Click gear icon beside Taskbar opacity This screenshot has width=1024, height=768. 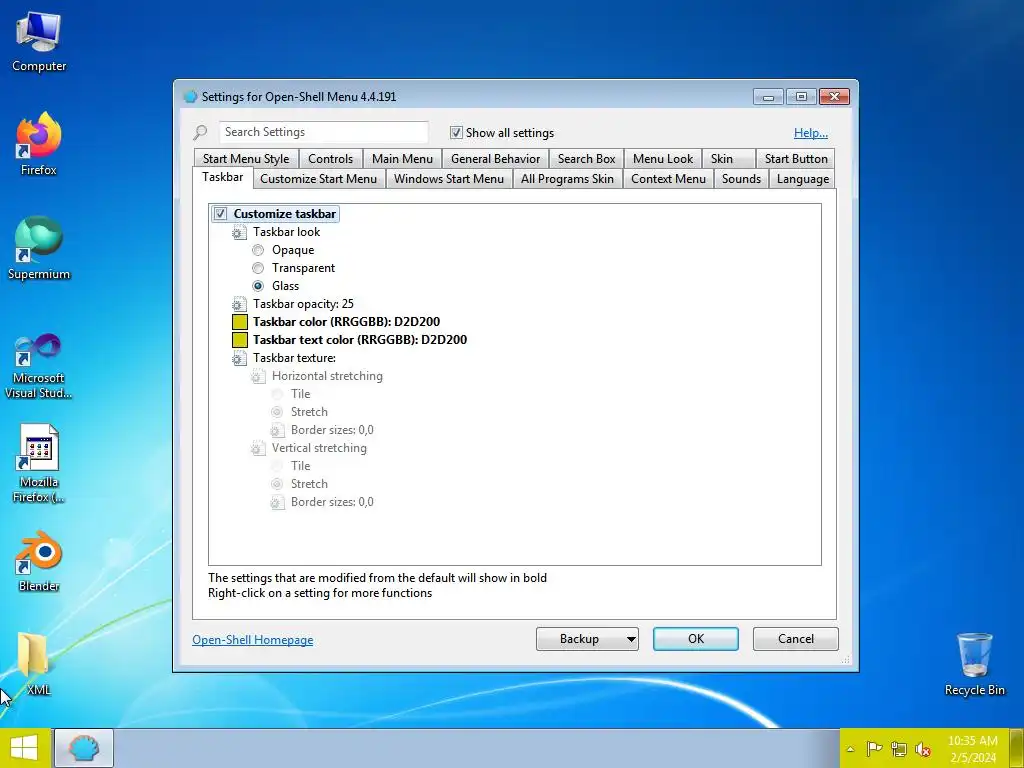(239, 304)
